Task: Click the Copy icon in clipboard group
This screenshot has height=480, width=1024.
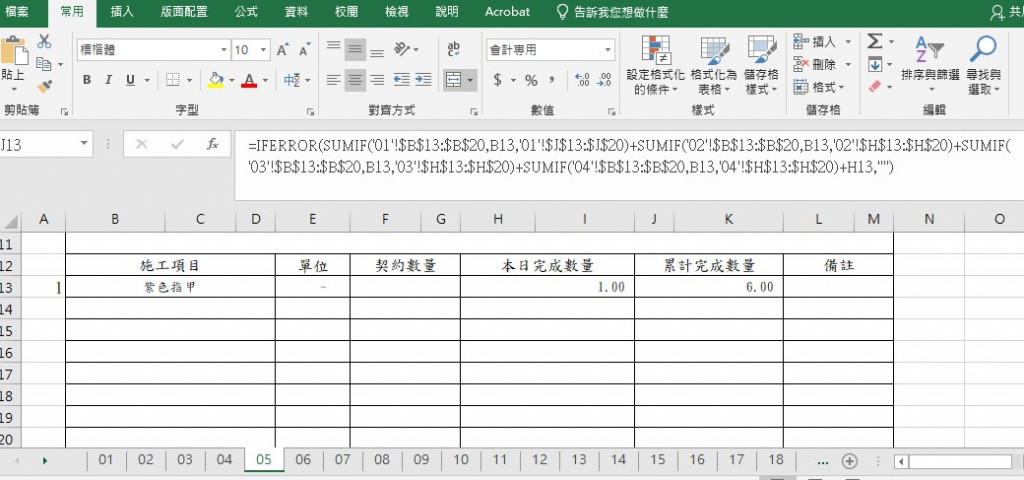Action: 43,64
